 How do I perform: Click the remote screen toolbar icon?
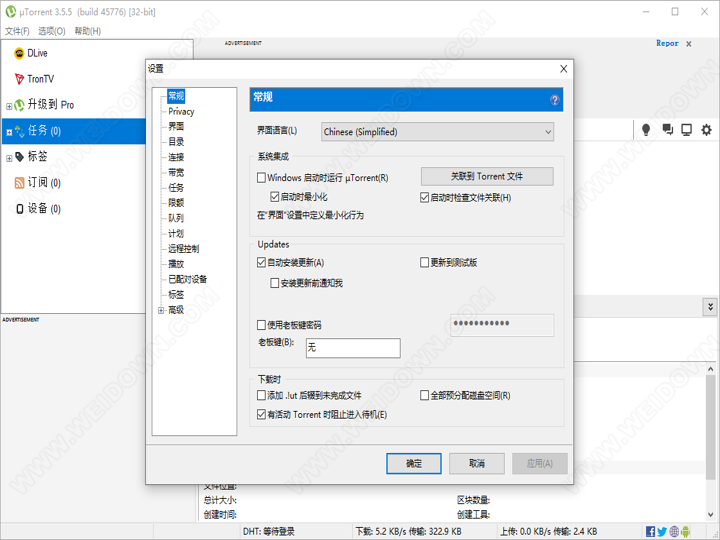pos(686,130)
